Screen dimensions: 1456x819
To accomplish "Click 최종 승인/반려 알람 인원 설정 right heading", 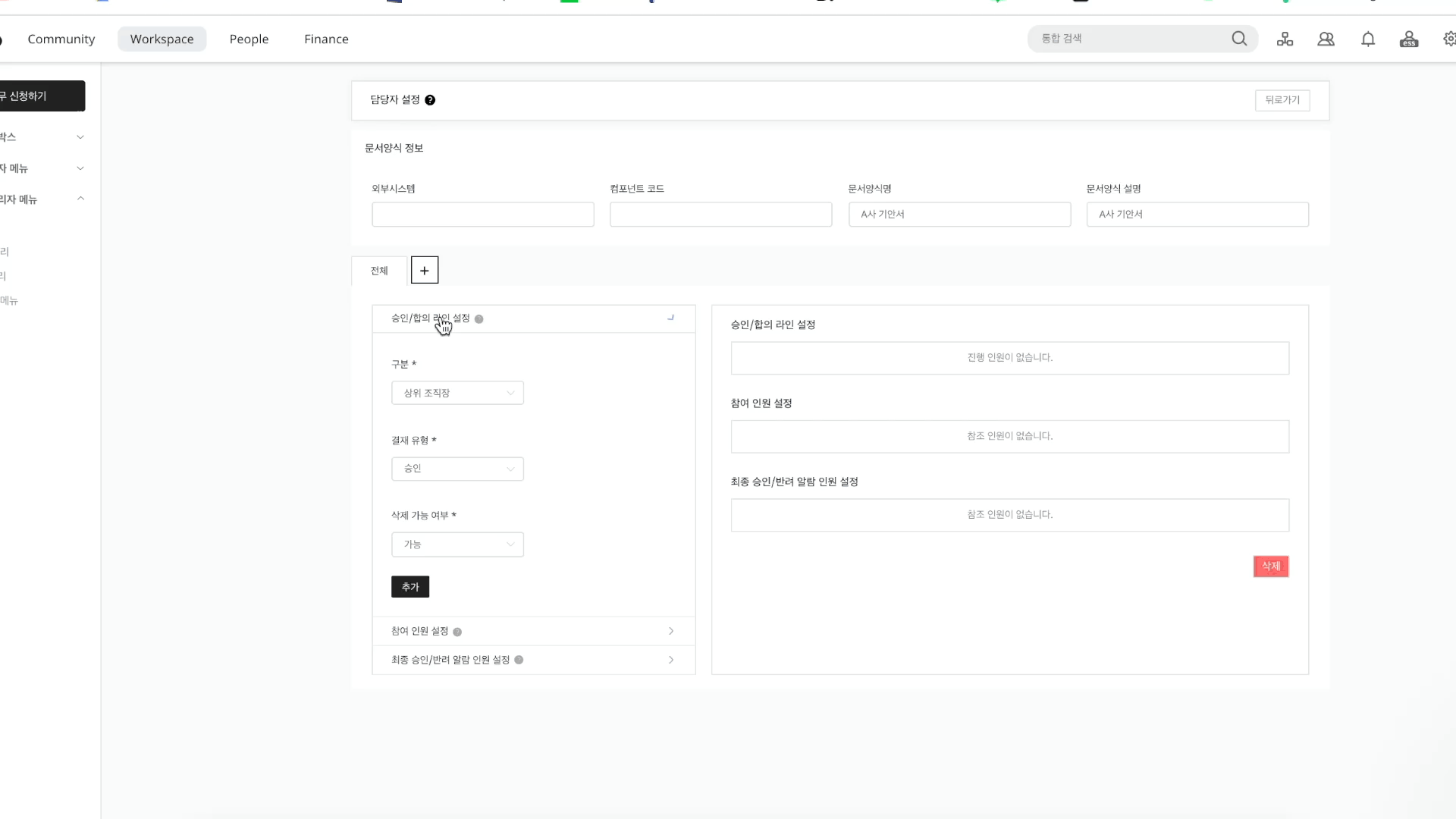I will pyautogui.click(x=794, y=482).
